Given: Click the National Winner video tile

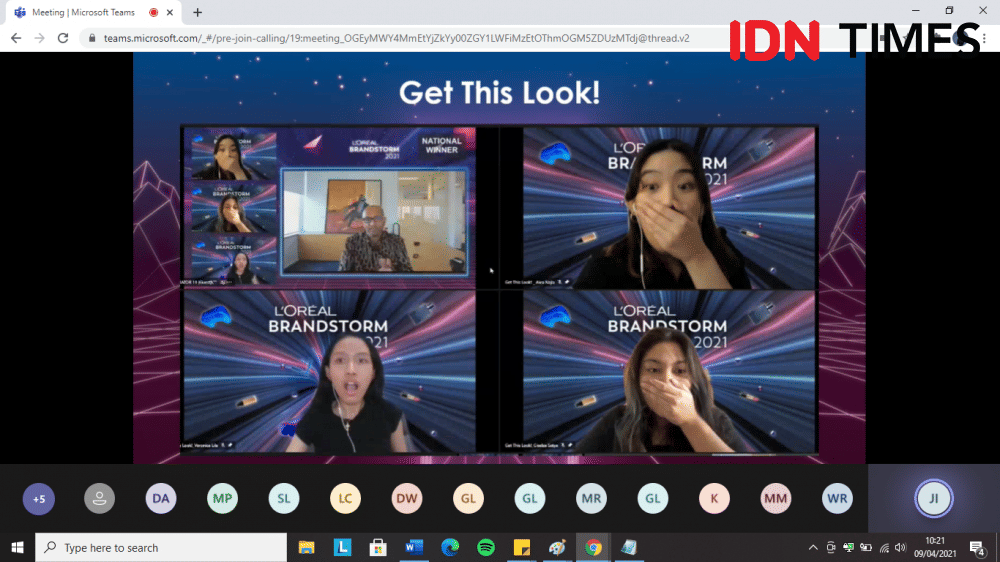Looking at the screenshot, I should point(329,205).
